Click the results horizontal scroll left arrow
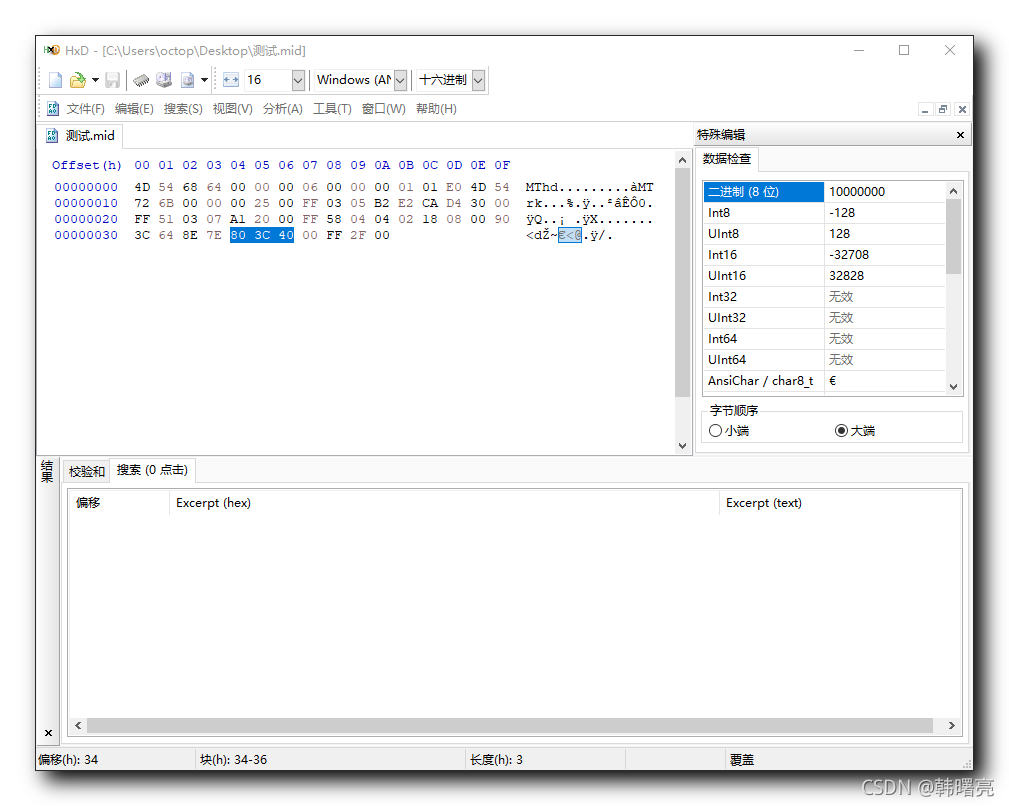This screenshot has height=806, width=1009. pos(78,726)
